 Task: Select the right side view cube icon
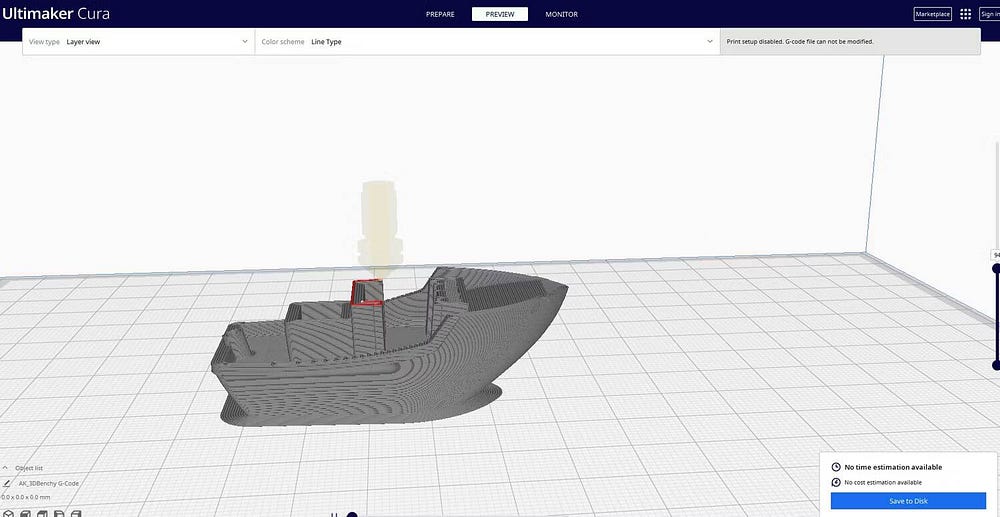[x=76, y=514]
